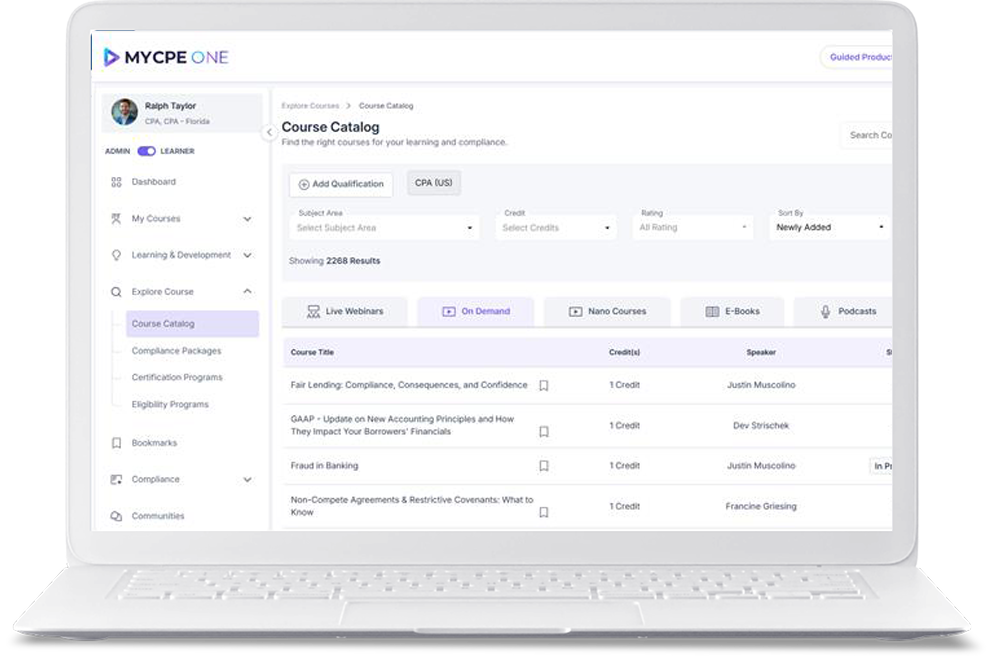Click Justin Muscolino in Fraud in Banking row
This screenshot has height=660, width=992.
pos(761,466)
